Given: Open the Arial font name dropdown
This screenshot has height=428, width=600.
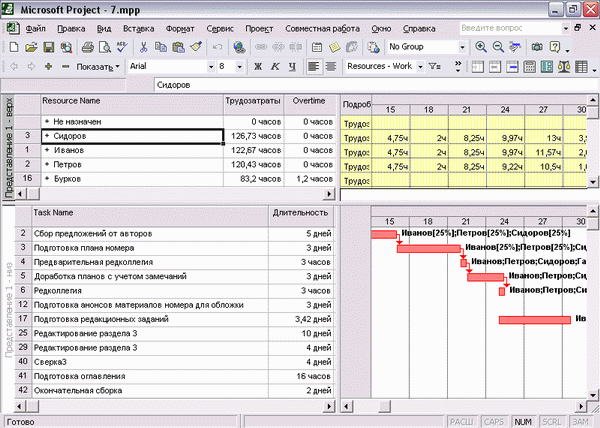Looking at the screenshot, I should [210, 67].
